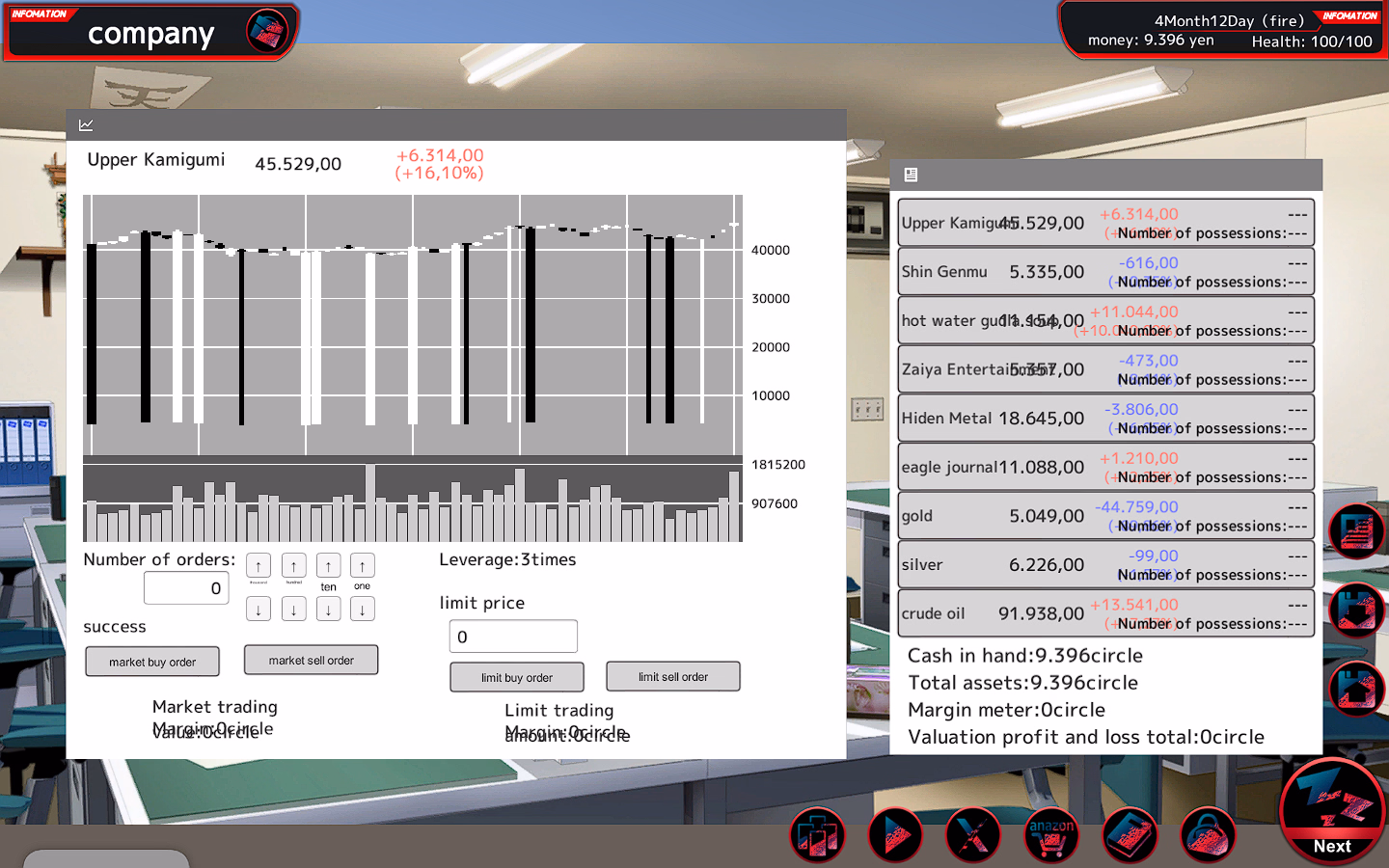Decrease order count by one
The image size is (1389, 868).
[362, 610]
